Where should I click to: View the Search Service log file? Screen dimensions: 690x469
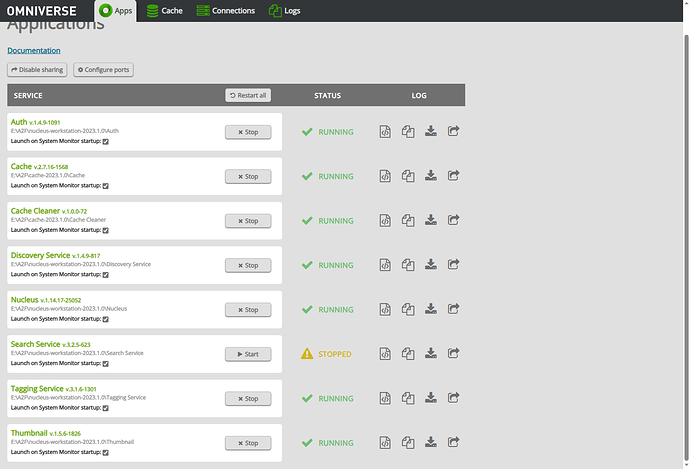pyautogui.click(x=385, y=354)
